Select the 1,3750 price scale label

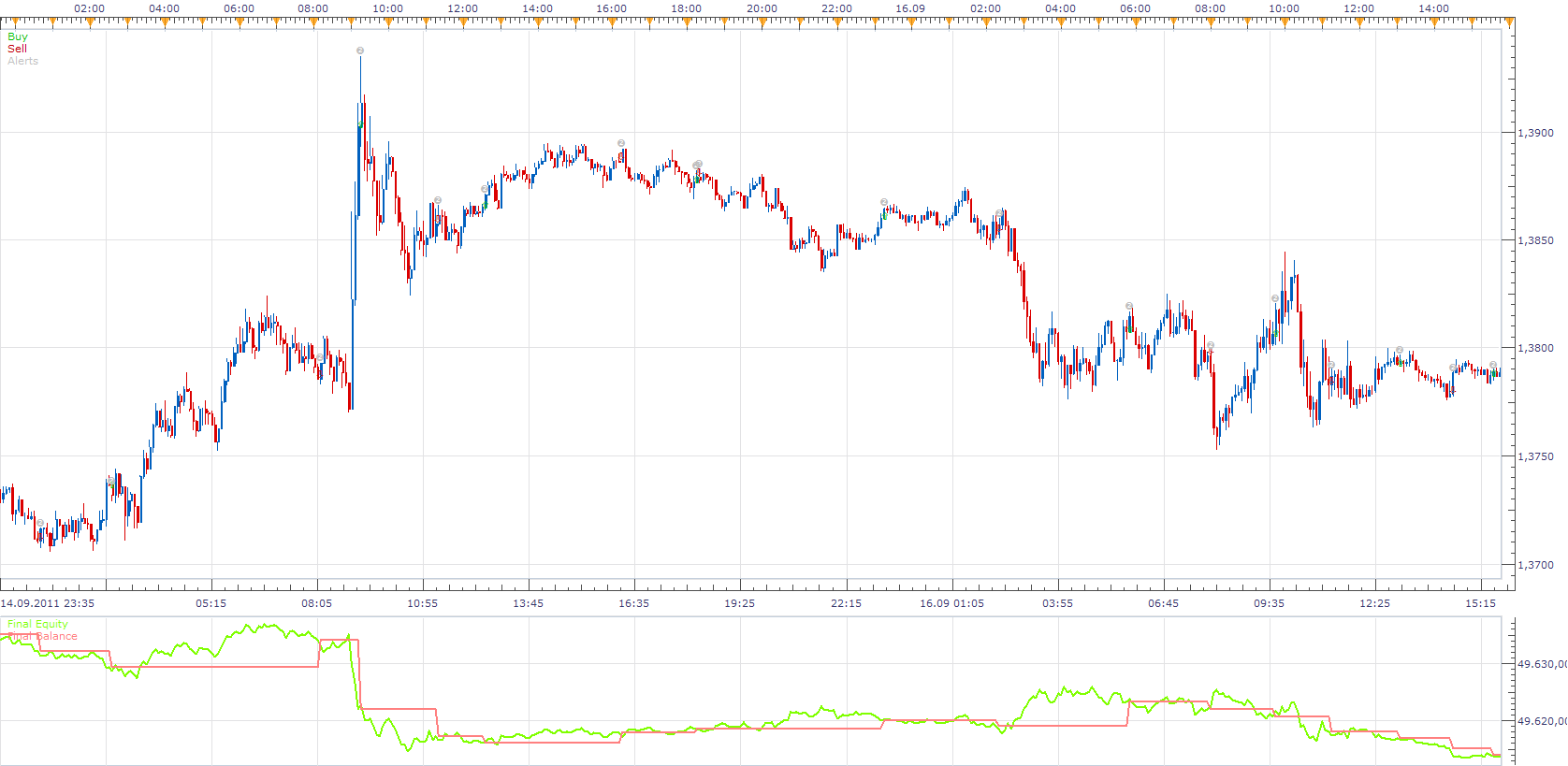[x=1535, y=456]
